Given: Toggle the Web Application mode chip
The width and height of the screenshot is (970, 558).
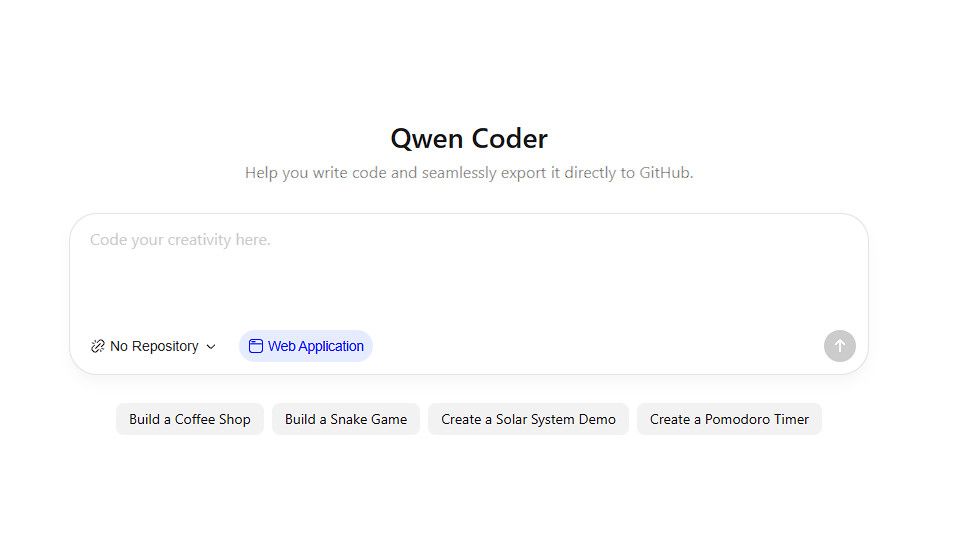Looking at the screenshot, I should 306,346.
